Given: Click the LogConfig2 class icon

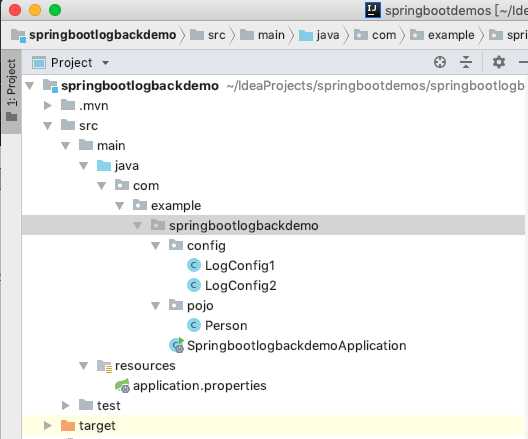Looking at the screenshot, I should point(194,285).
